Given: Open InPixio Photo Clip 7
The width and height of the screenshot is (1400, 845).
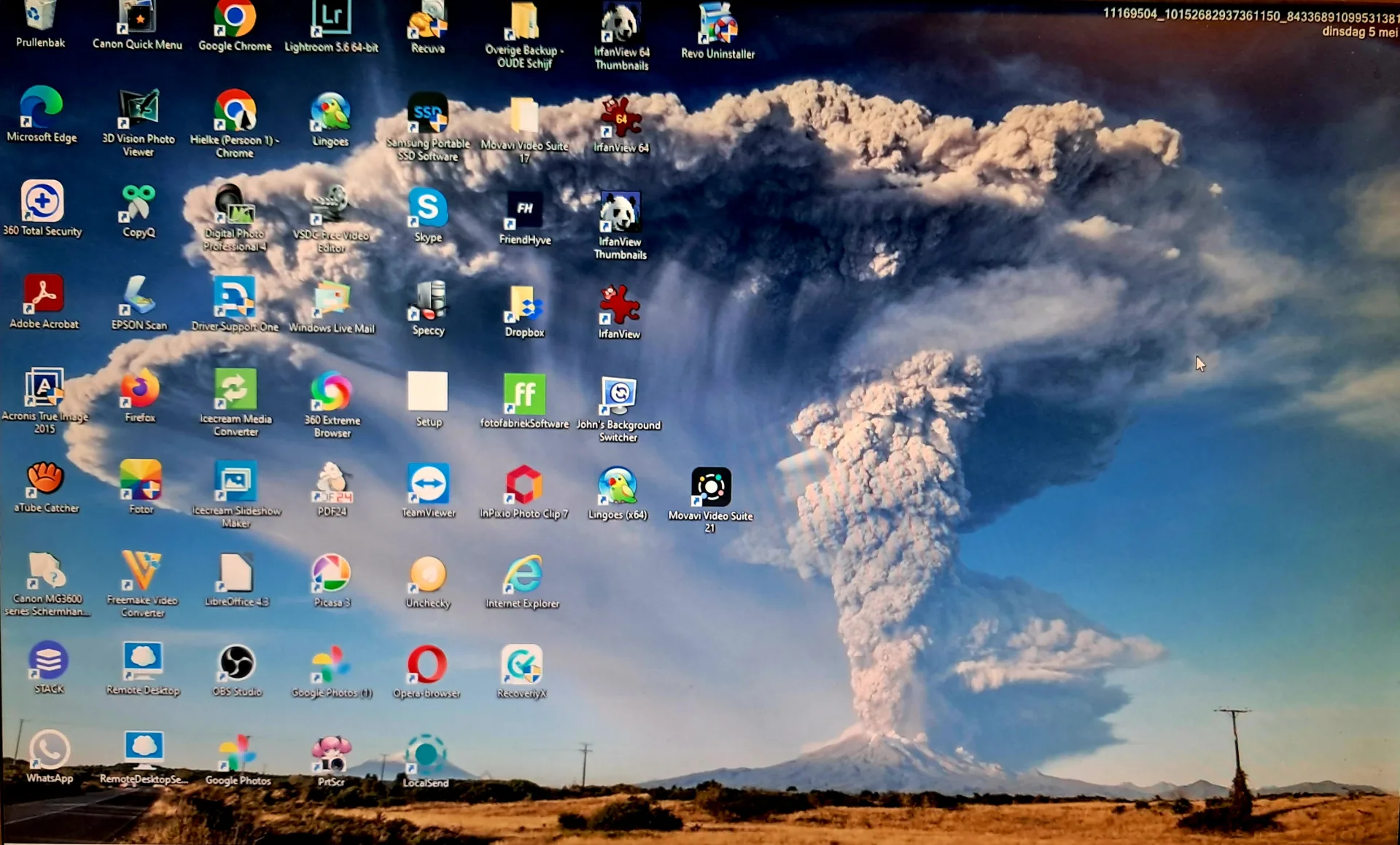Looking at the screenshot, I should pos(524,485).
